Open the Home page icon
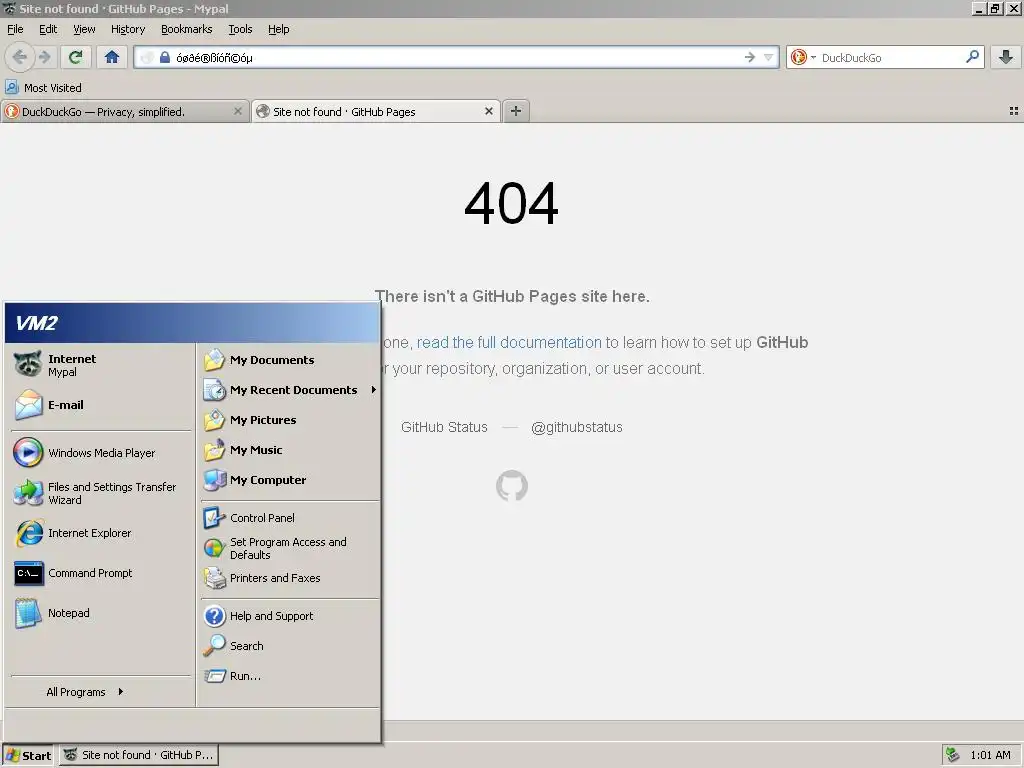Viewport: 1024px width, 768px height. [x=112, y=57]
